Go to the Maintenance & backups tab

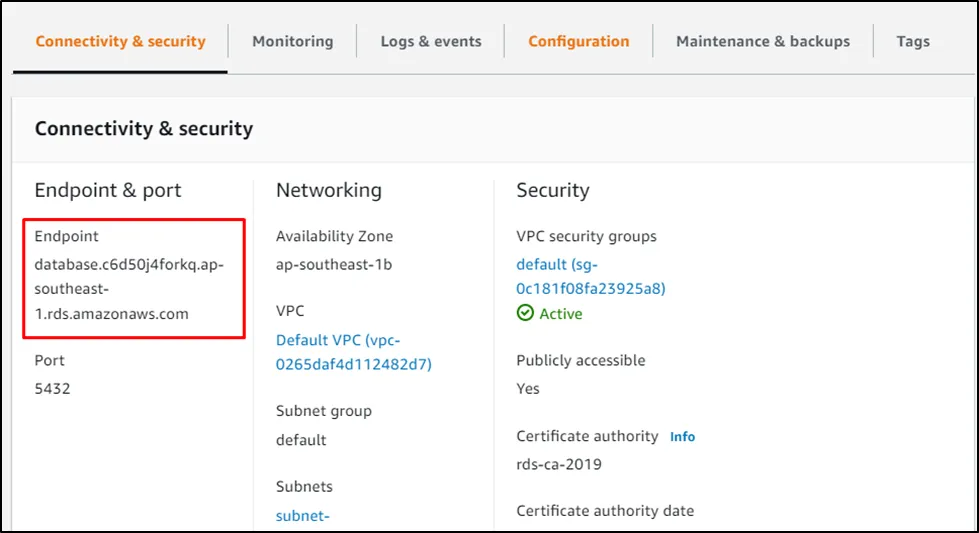(x=762, y=41)
